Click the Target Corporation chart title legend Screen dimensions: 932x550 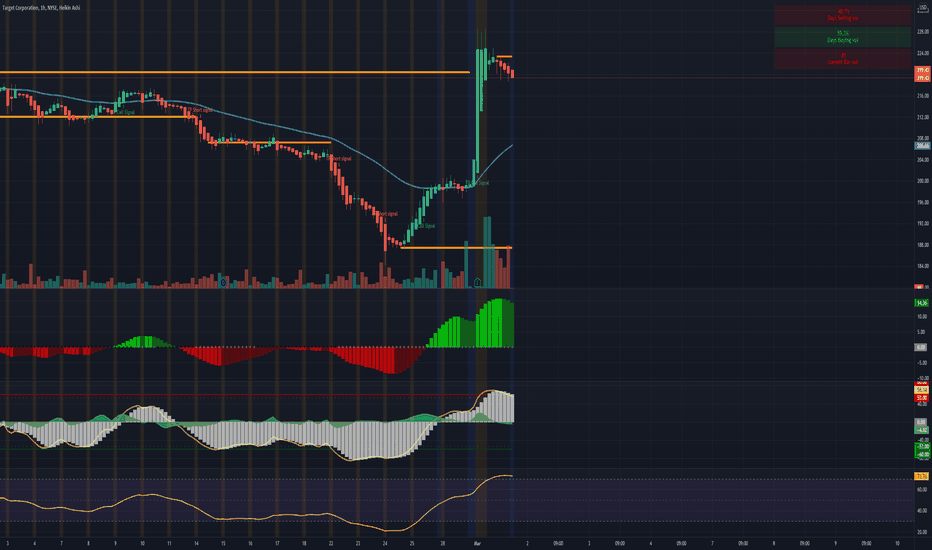coord(41,8)
